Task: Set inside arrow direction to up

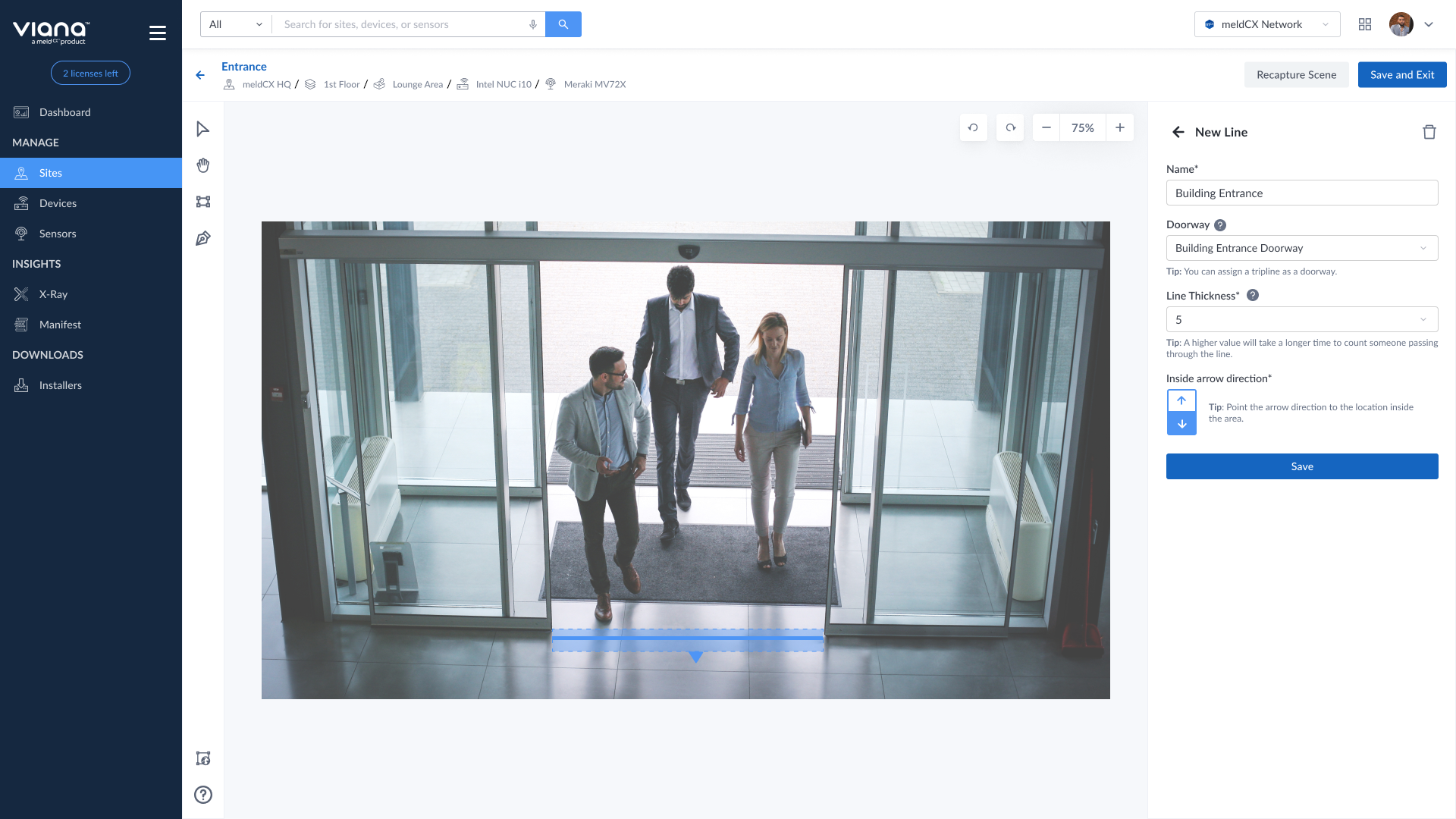Action: tap(1181, 400)
